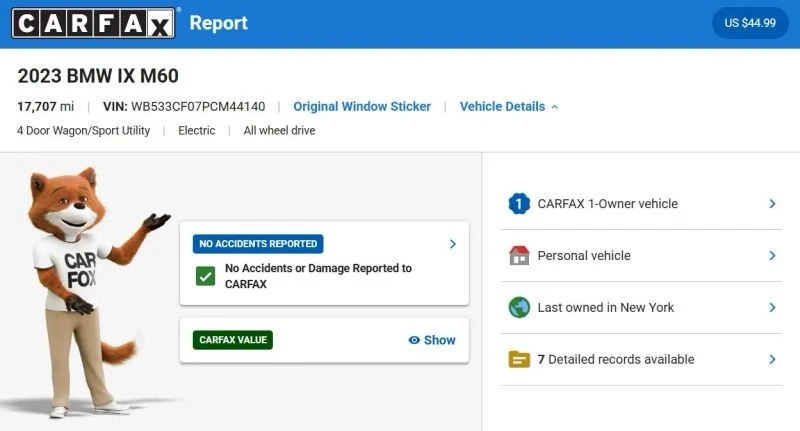Click the green checkmark for no accidents
The image size is (800, 431).
tap(206, 276)
